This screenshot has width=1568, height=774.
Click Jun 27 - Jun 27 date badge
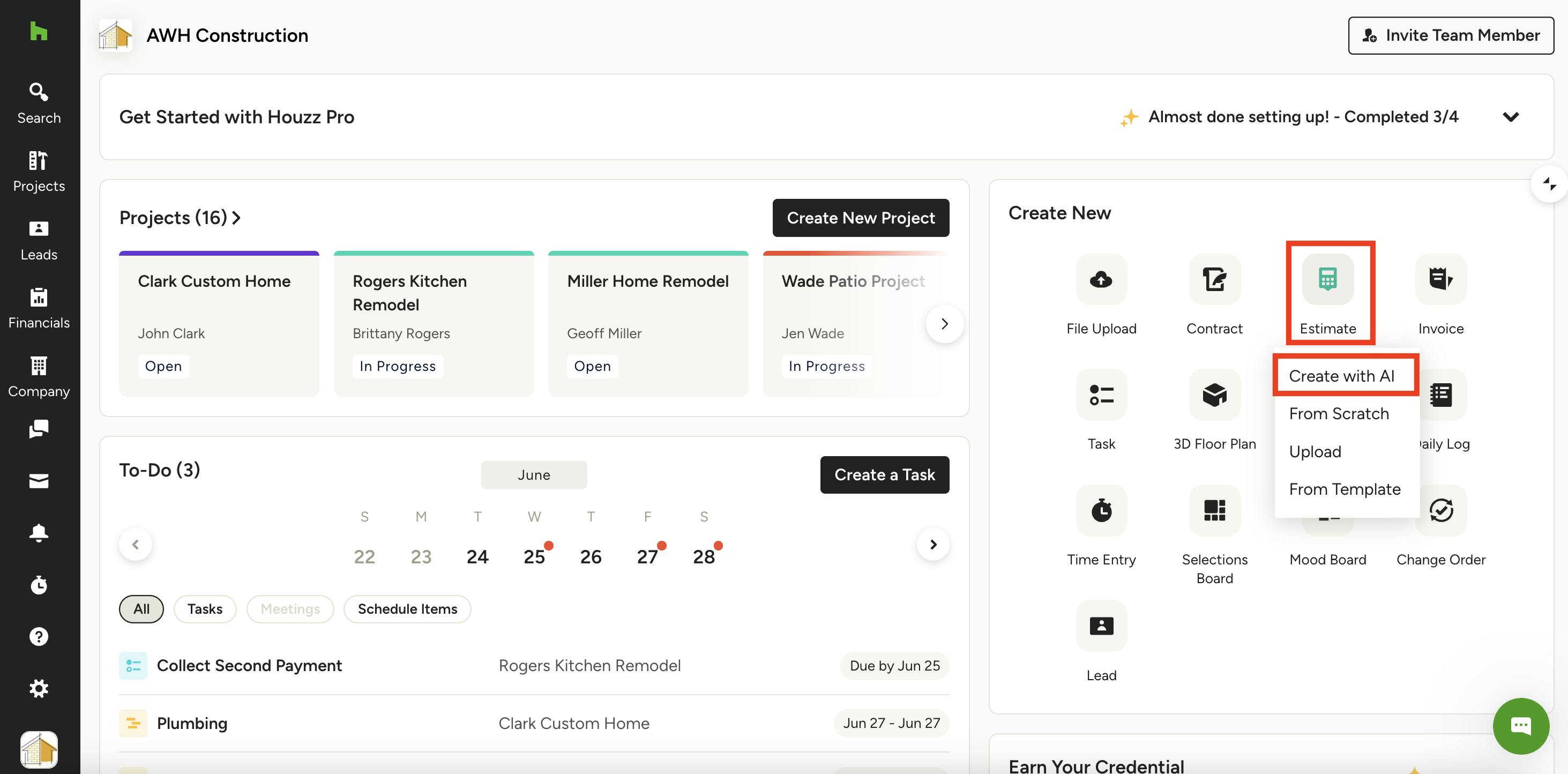click(x=891, y=724)
